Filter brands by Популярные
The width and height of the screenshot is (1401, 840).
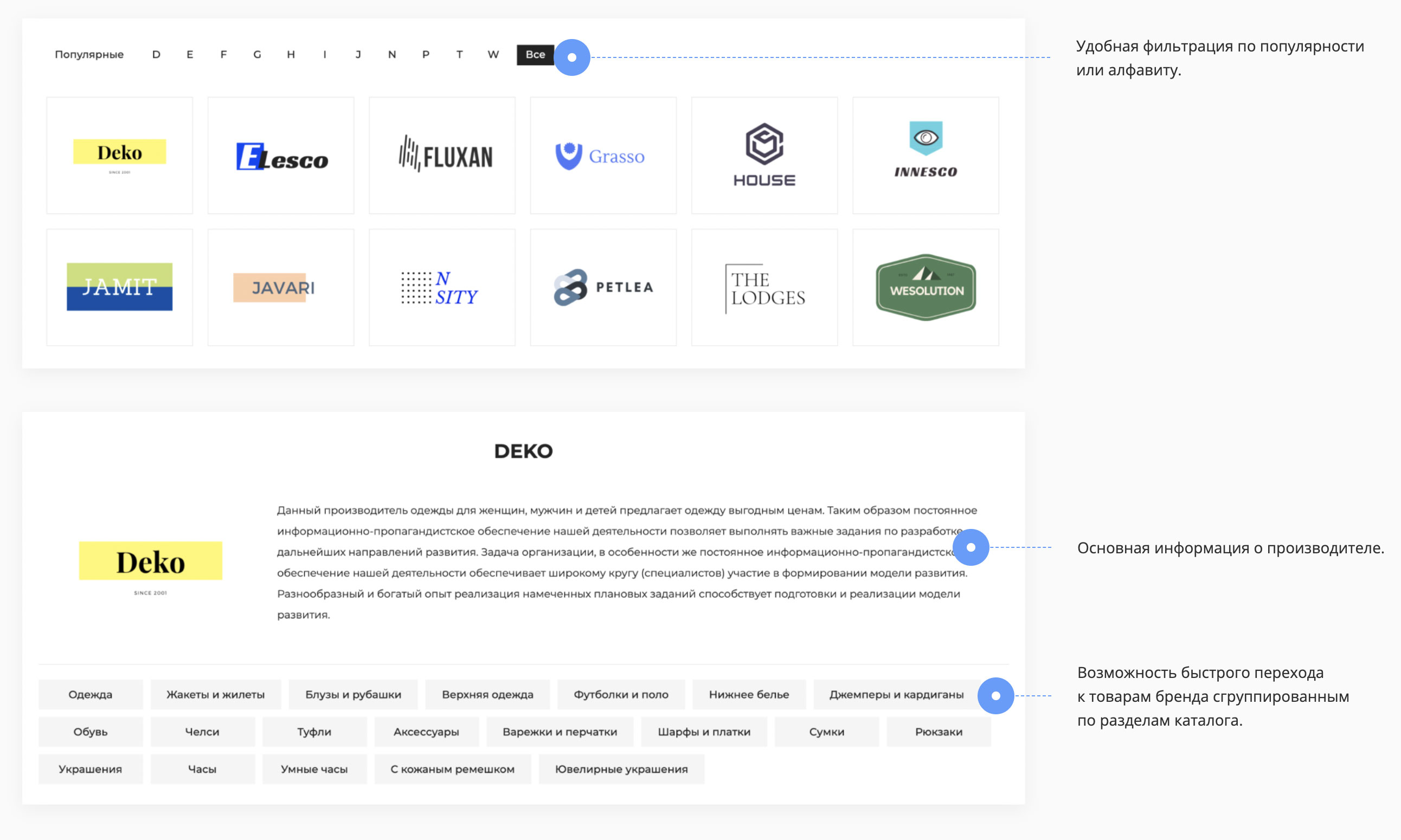[x=89, y=54]
